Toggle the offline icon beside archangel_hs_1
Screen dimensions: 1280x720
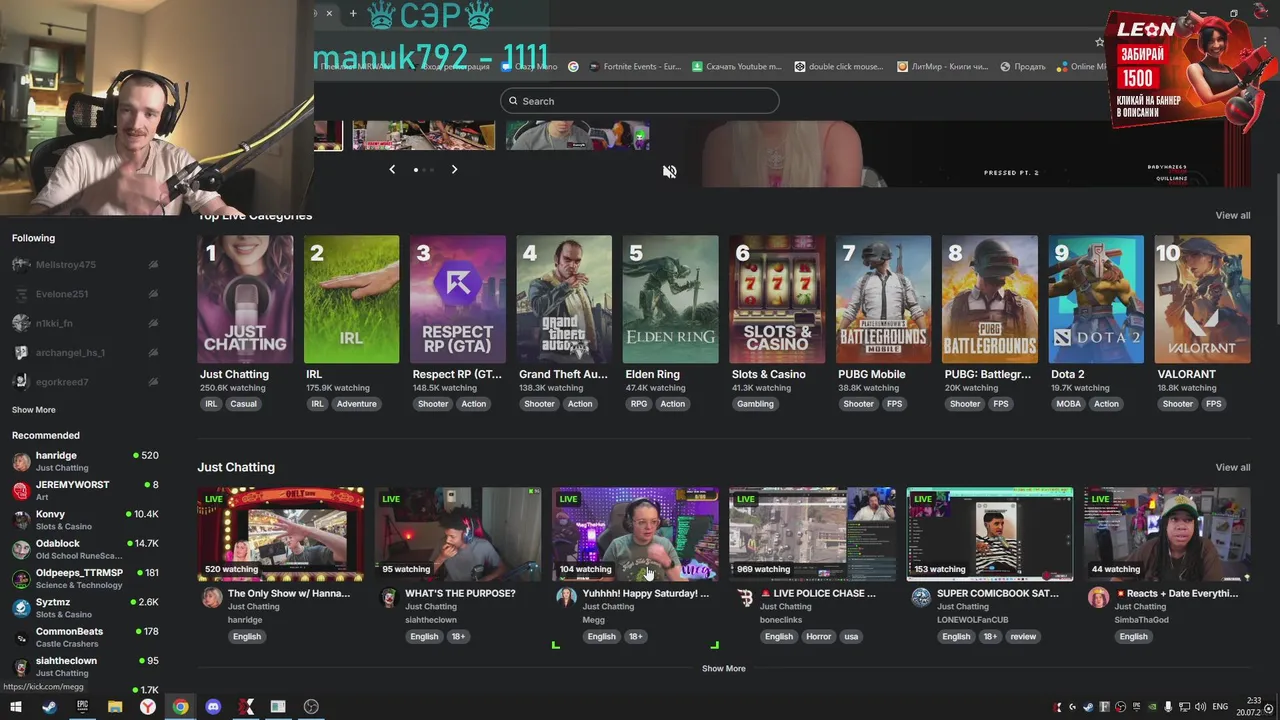coord(153,352)
